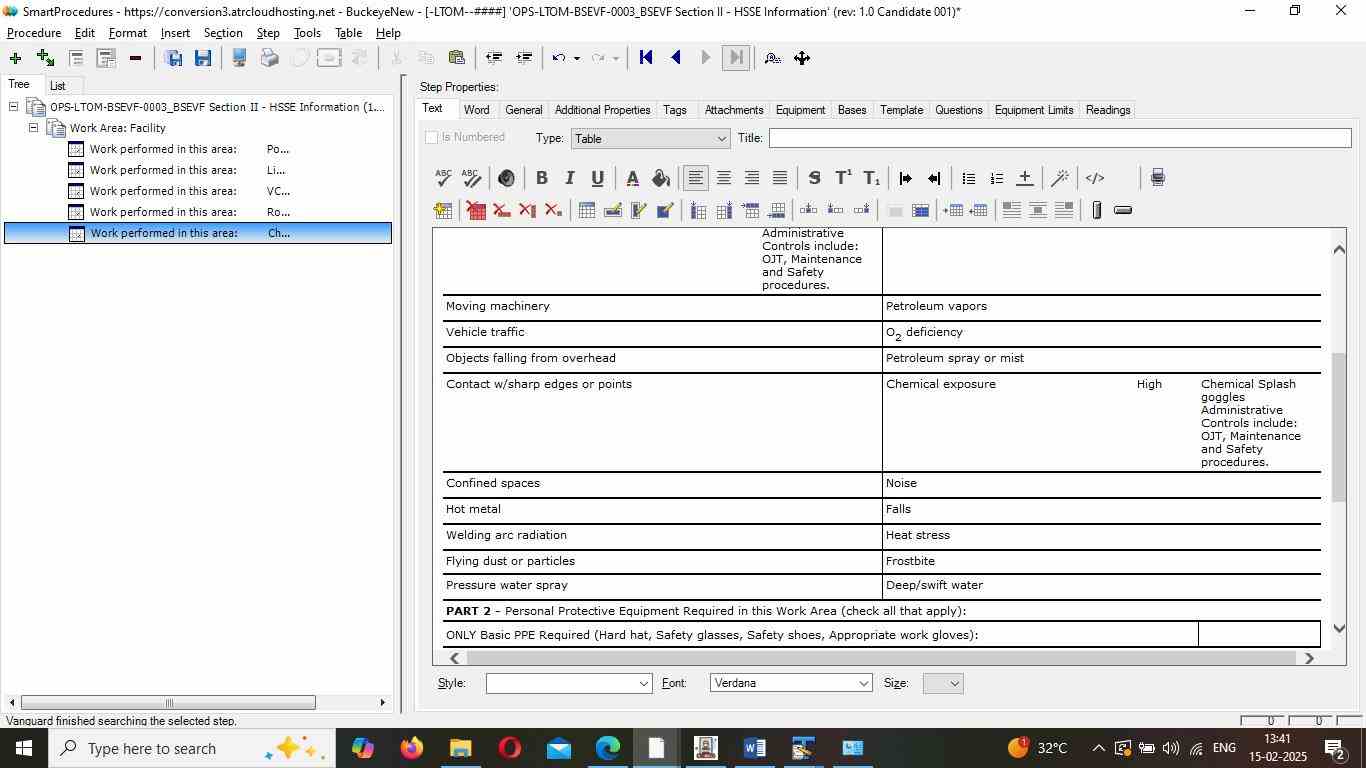Click the justify text alignment icon
The image size is (1366, 768).
[780, 178]
